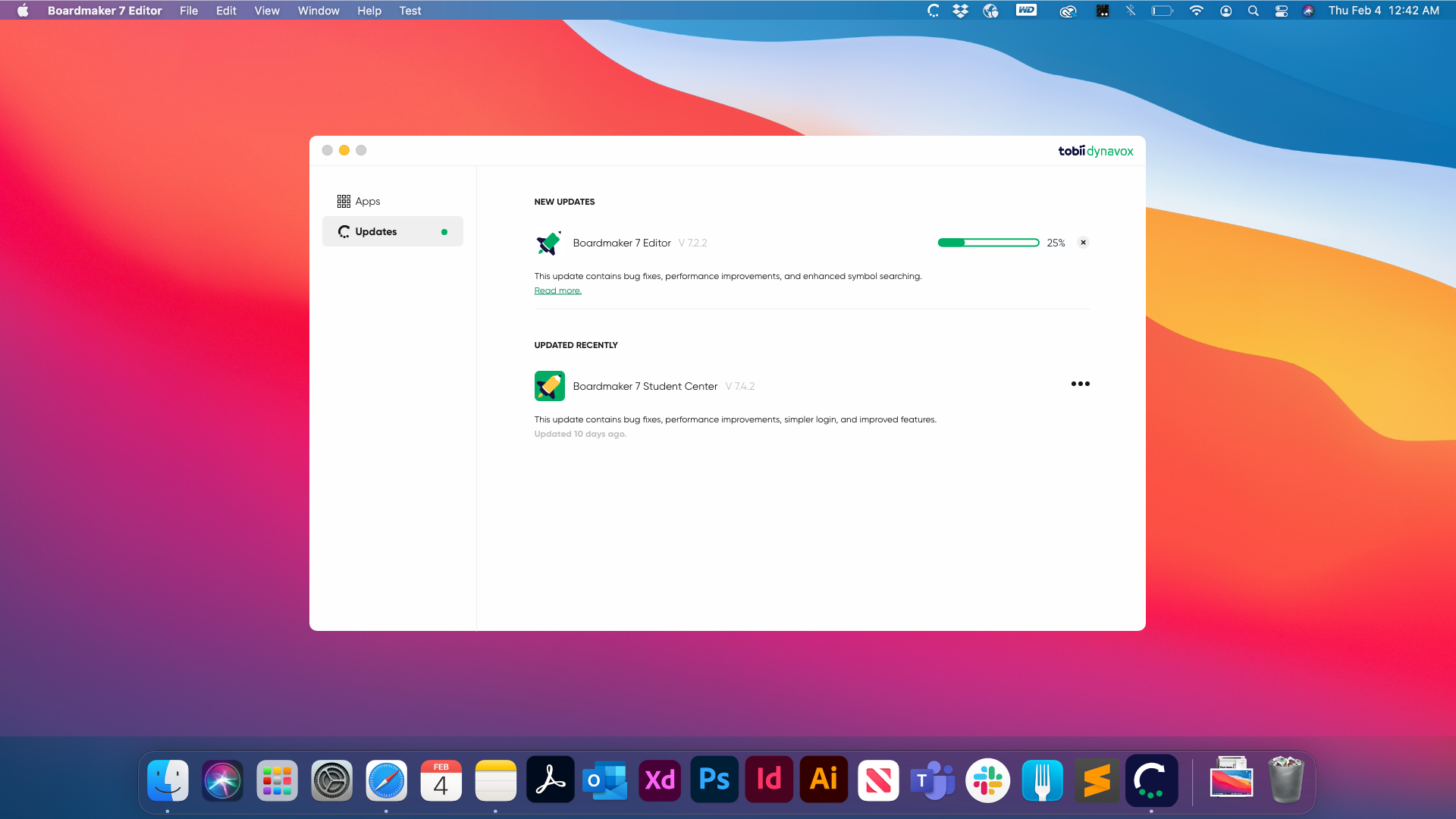This screenshot has width=1456, height=819.
Task: Open the Apple menu
Action: 23,11
